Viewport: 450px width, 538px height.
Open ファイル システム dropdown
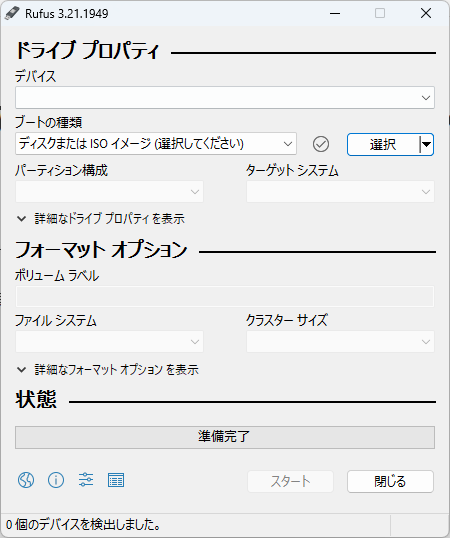click(109, 341)
